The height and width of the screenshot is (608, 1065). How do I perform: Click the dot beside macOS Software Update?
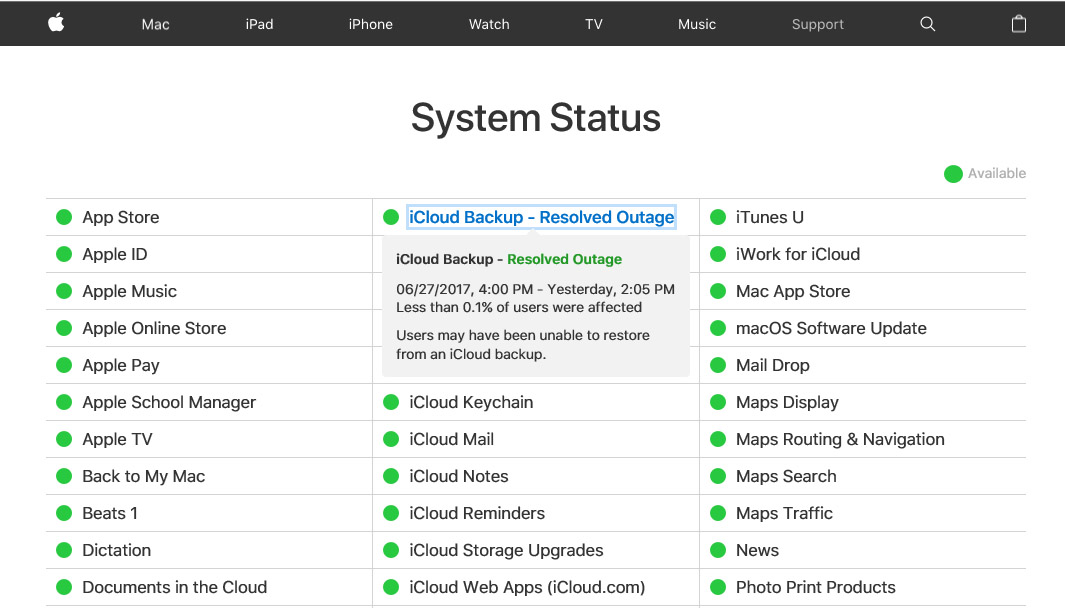point(718,328)
